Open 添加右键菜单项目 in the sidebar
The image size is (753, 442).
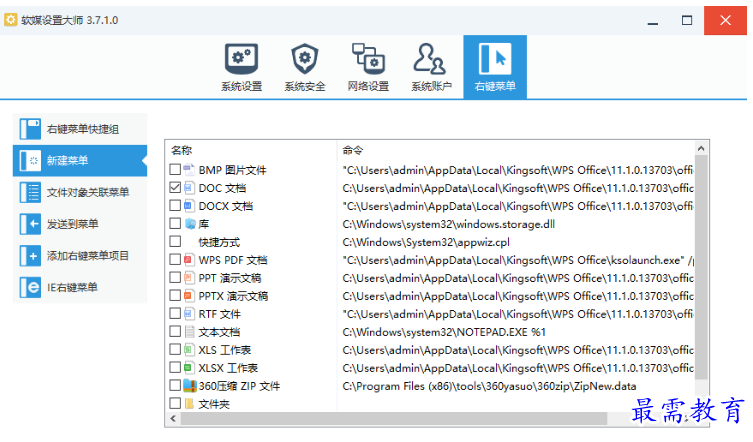pos(80,256)
